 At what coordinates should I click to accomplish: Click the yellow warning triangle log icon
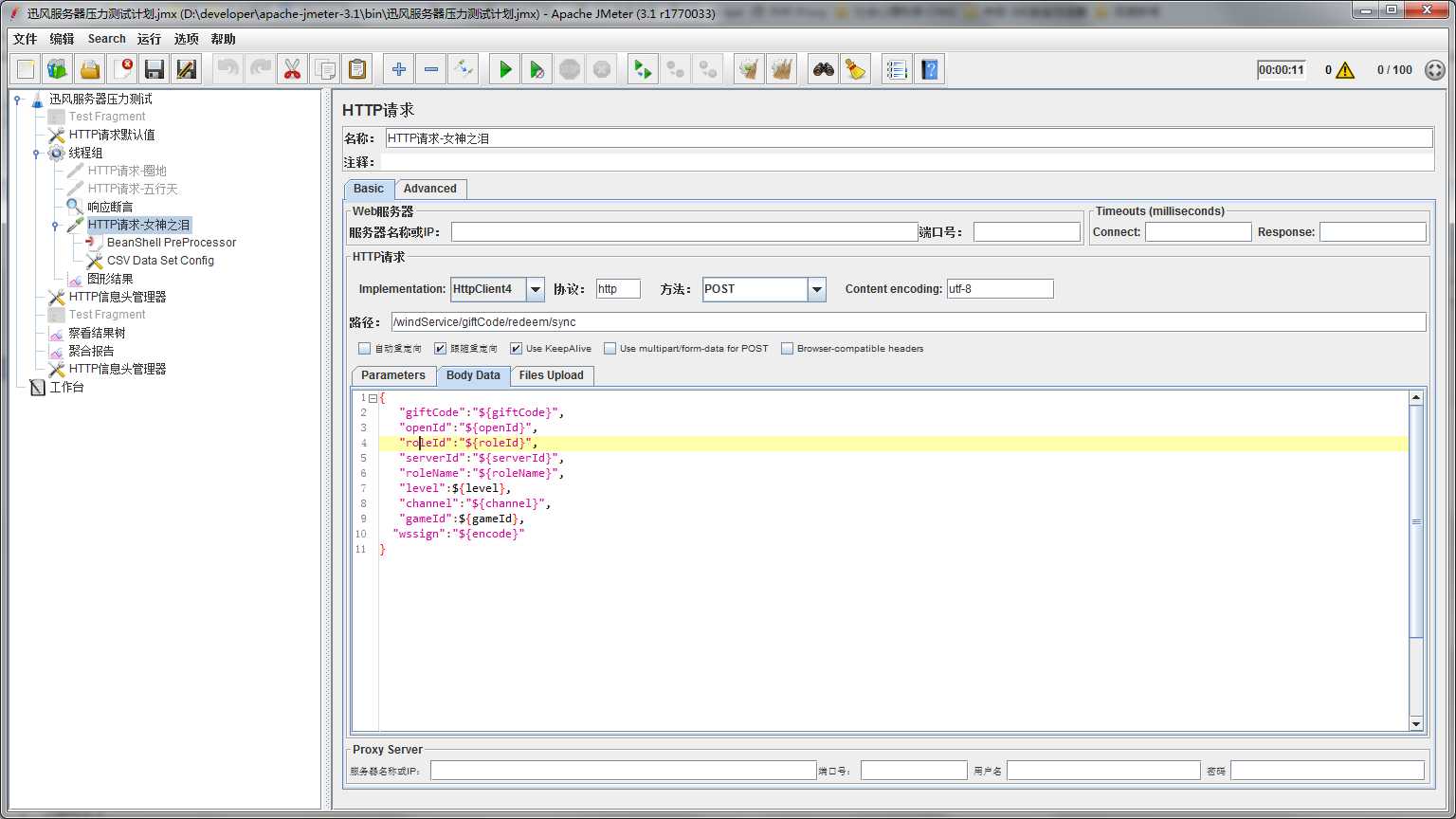(x=1345, y=70)
